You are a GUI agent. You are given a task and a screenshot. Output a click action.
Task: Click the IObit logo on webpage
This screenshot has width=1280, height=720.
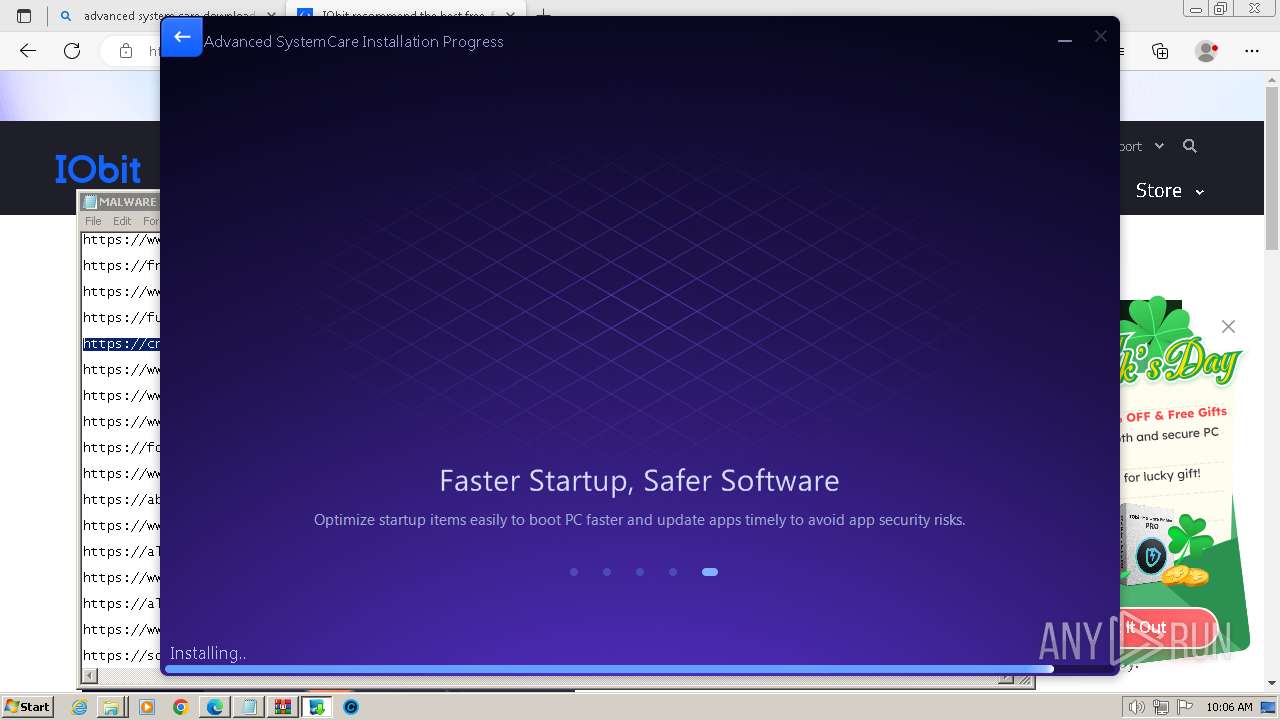coord(98,168)
